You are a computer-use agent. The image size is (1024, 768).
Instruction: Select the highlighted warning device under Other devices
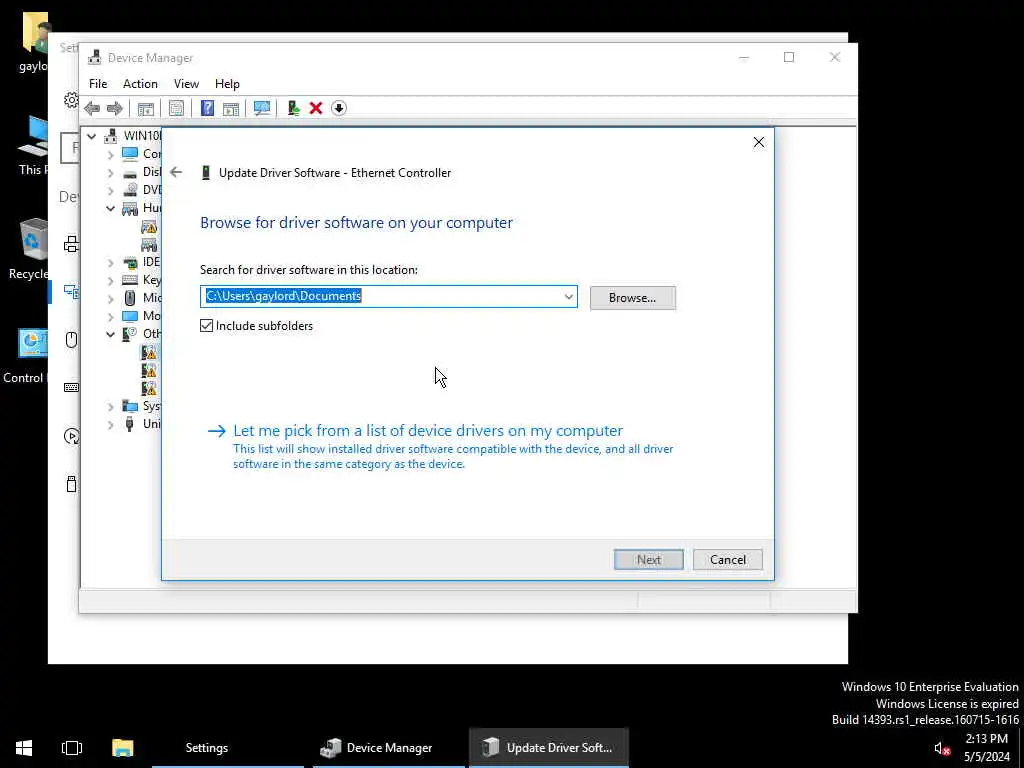pyautogui.click(x=150, y=353)
